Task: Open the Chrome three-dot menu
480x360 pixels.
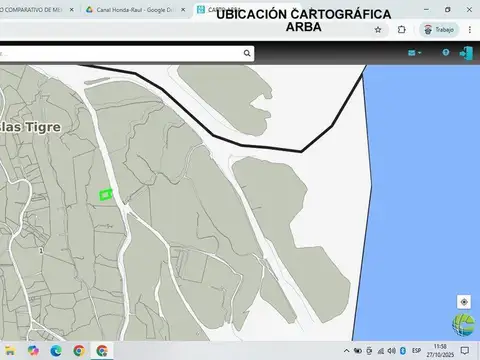Action: point(470,30)
